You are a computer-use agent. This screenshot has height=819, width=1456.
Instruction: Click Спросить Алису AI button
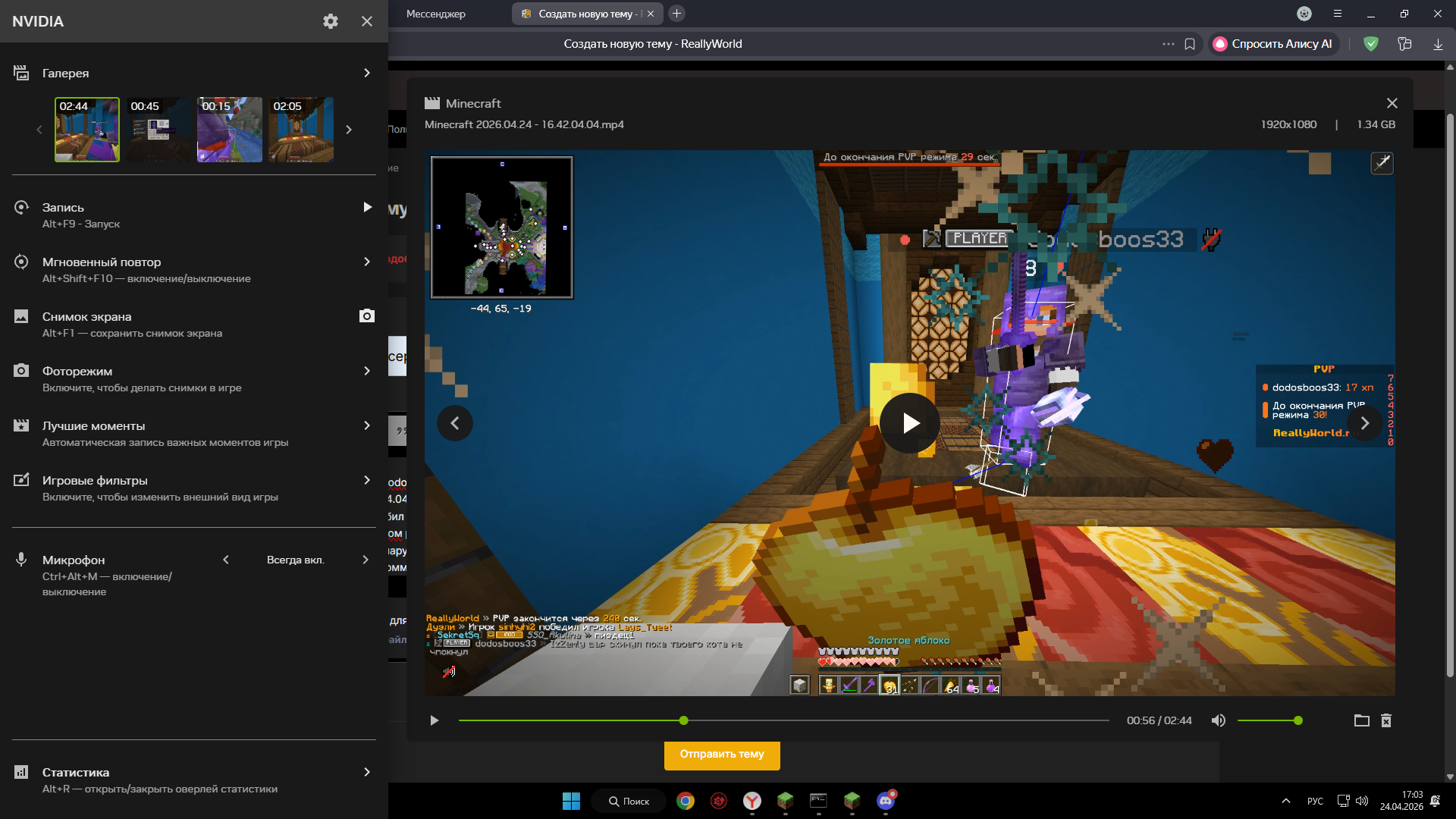[x=1272, y=44]
